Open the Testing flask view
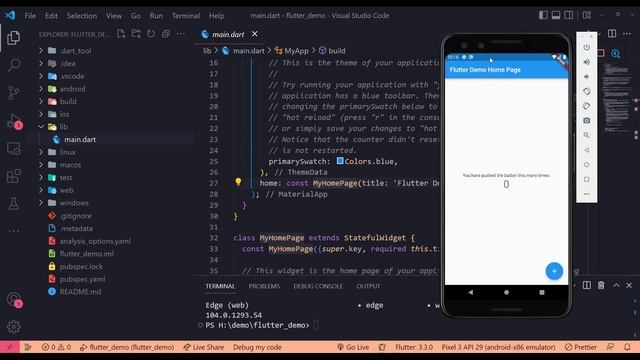 click(13, 203)
